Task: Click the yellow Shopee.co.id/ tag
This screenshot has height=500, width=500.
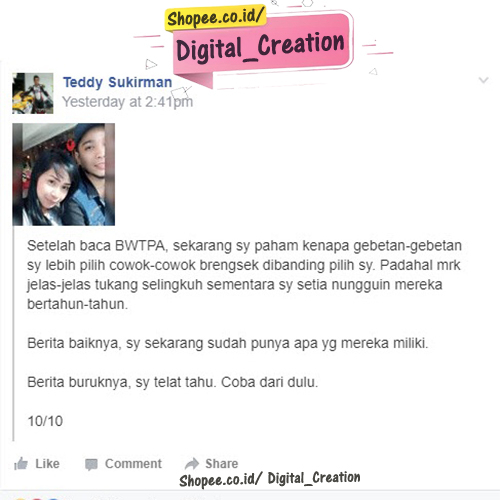Action: coord(215,18)
